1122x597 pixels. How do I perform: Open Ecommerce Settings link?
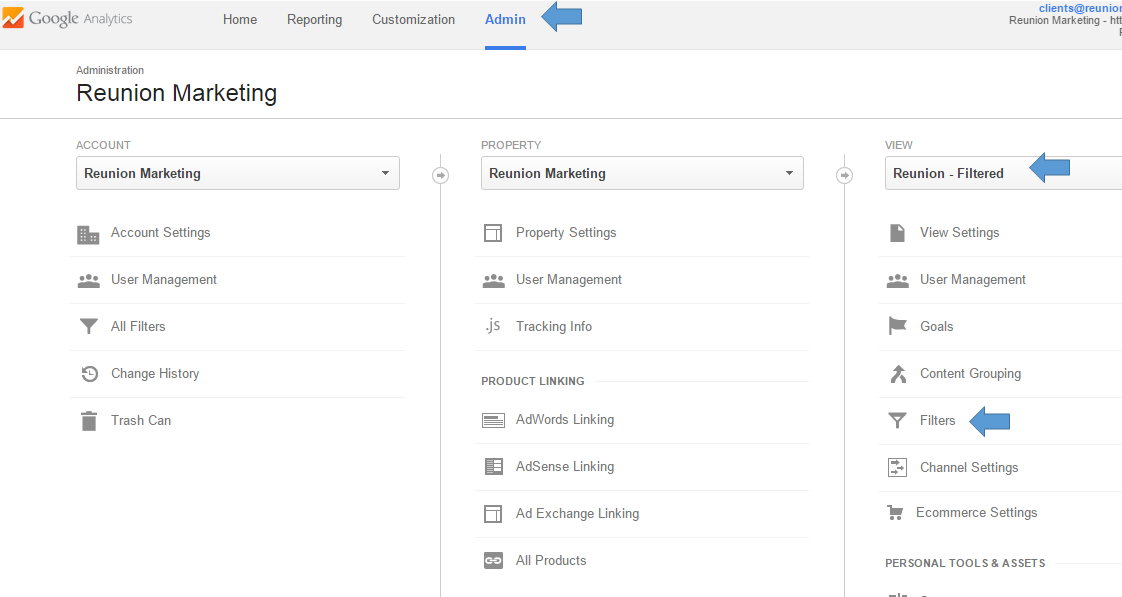coord(977,513)
